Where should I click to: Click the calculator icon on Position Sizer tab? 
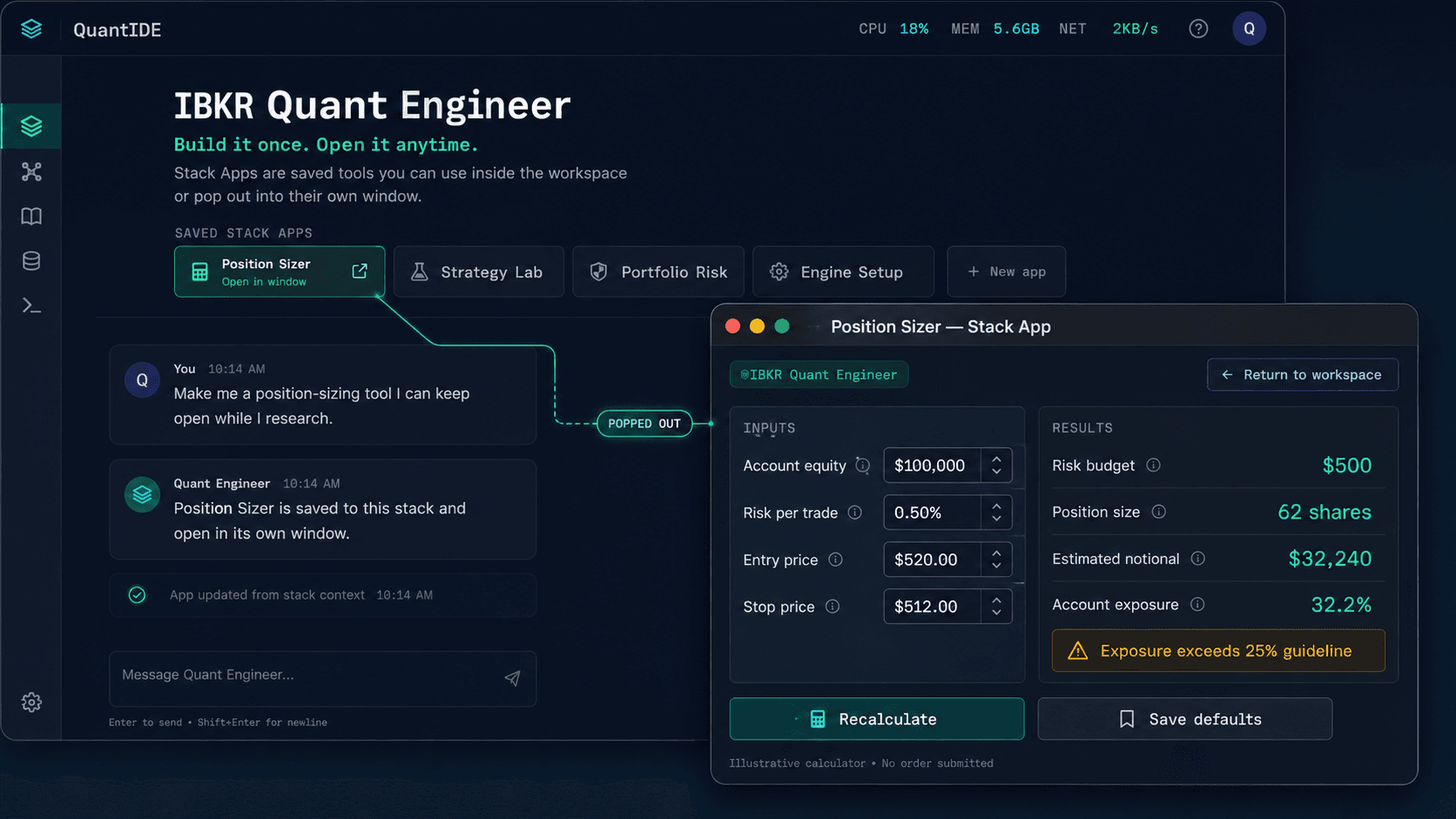(199, 272)
